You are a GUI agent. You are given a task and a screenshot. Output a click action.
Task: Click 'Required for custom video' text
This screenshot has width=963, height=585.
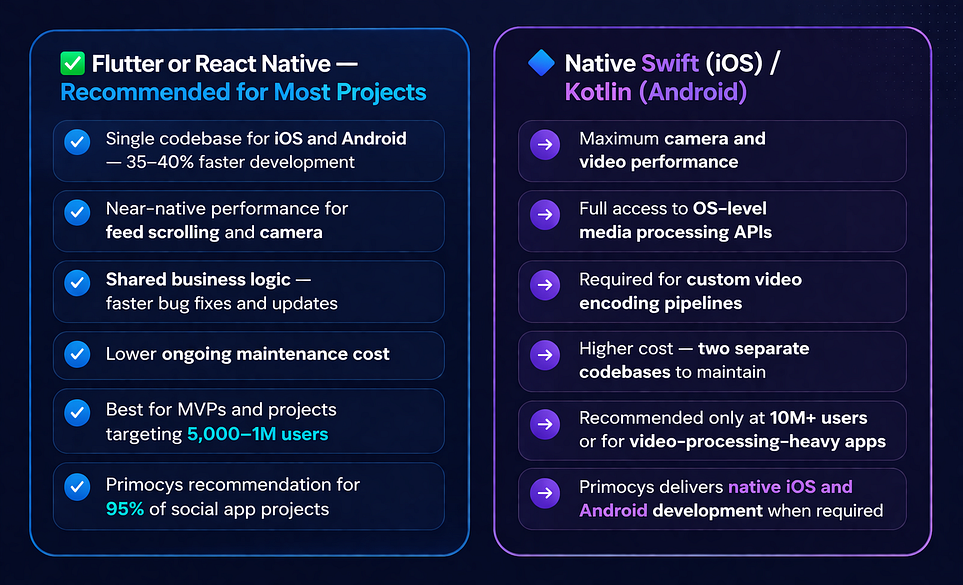pos(690,279)
